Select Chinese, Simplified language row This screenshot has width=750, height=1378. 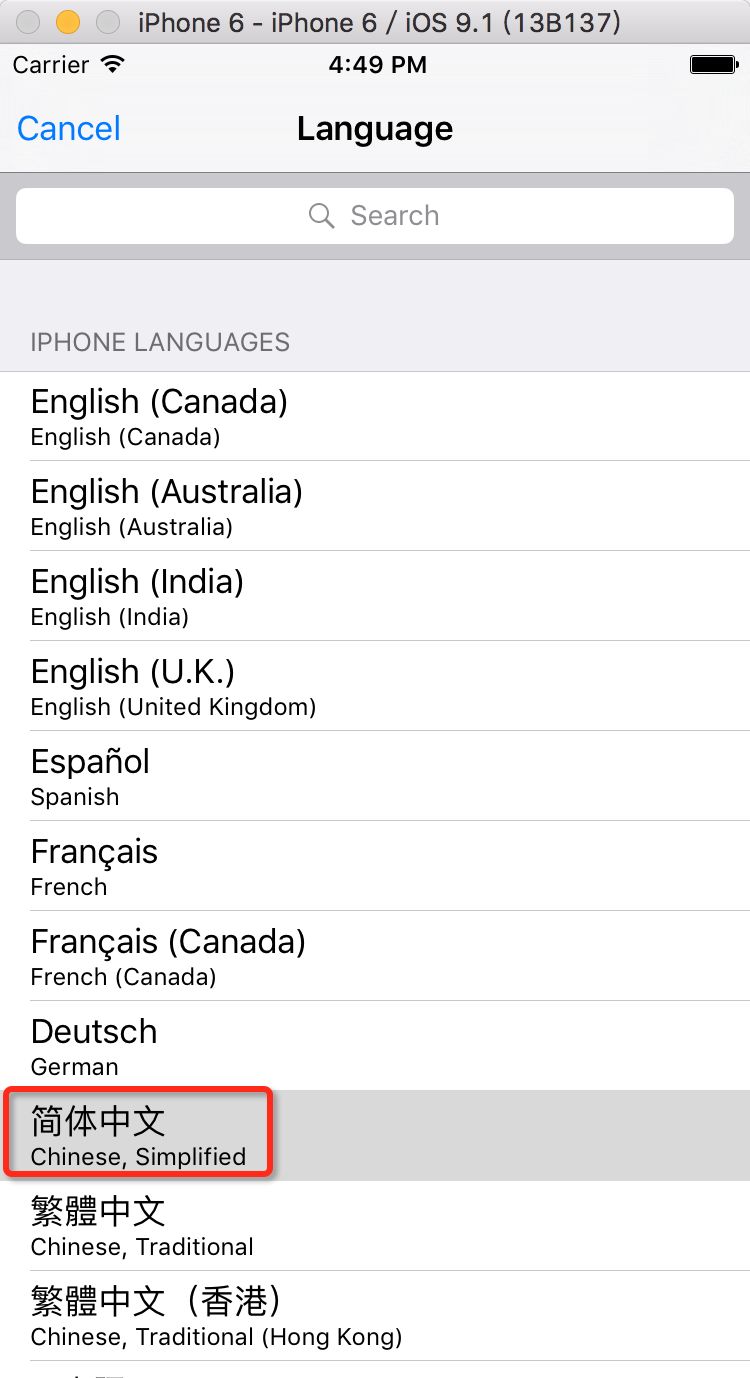click(x=375, y=1136)
